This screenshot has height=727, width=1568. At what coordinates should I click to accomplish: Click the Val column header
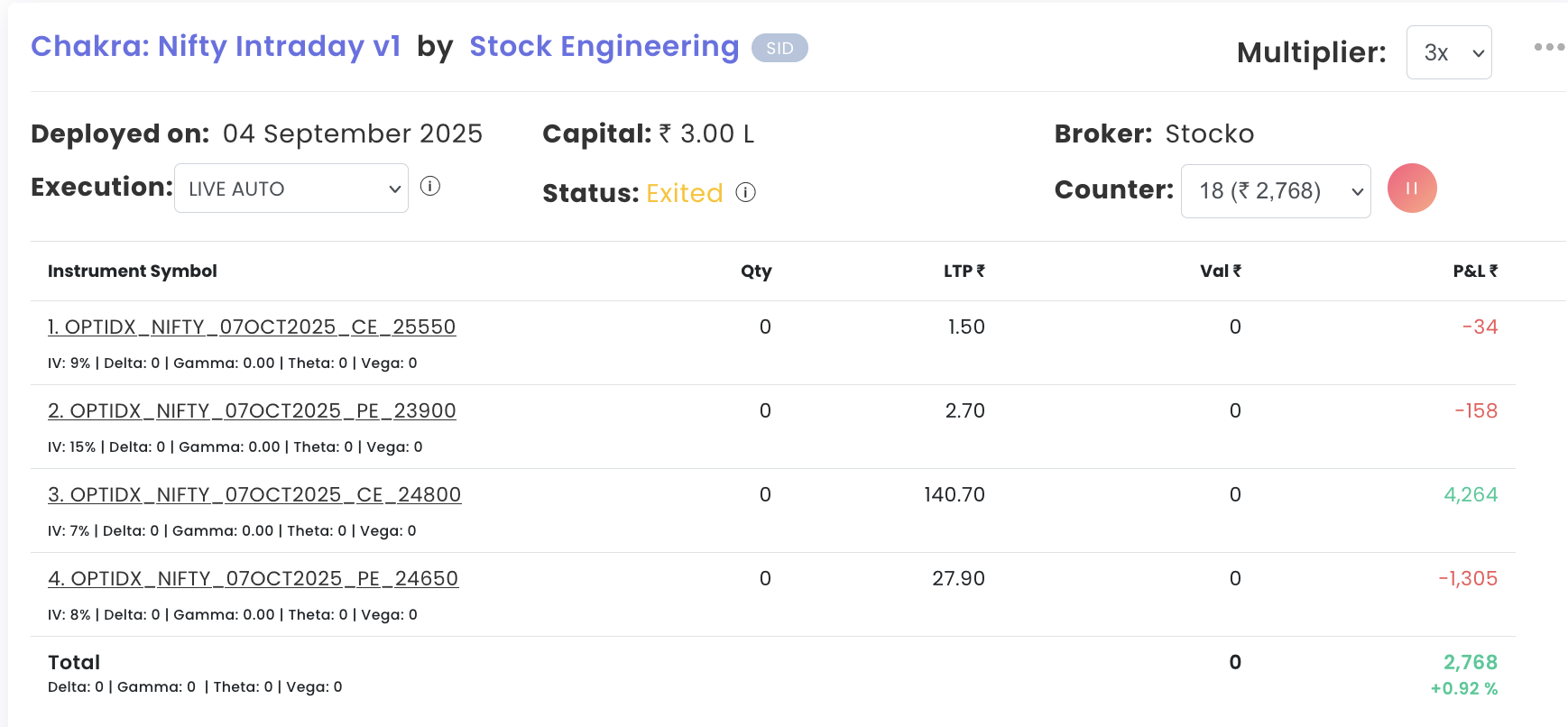tap(1220, 271)
